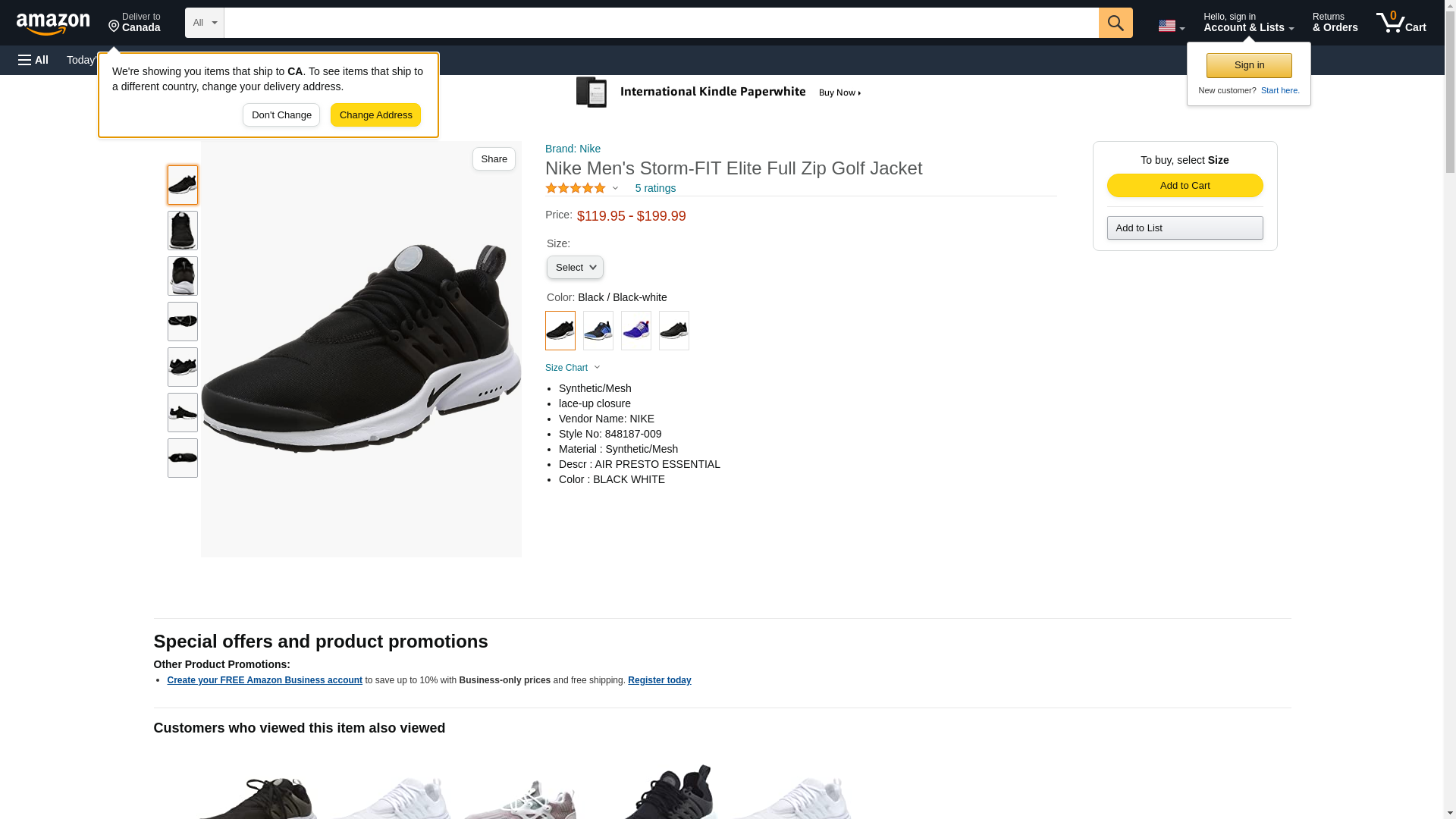1456x819 pixels.
Task: Click the International Kindle Paperwhite banner
Action: [x=718, y=93]
